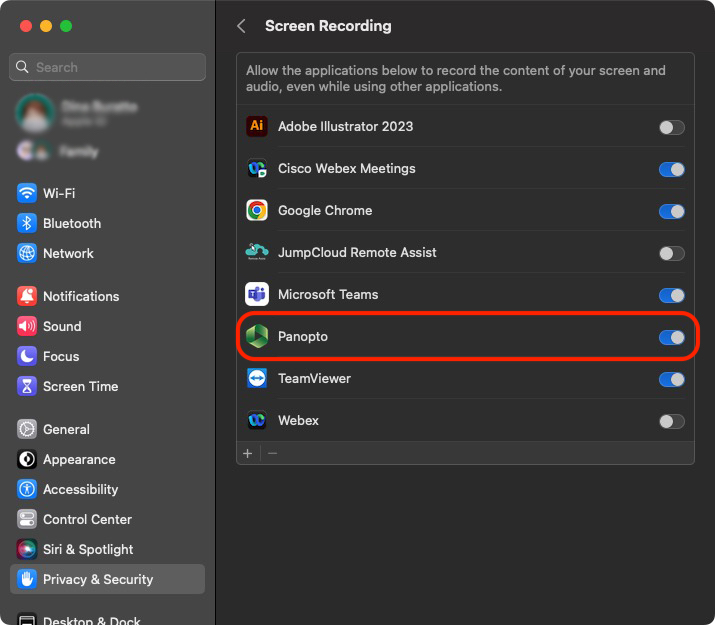Click the Sound speaker icon

[x=27, y=326]
